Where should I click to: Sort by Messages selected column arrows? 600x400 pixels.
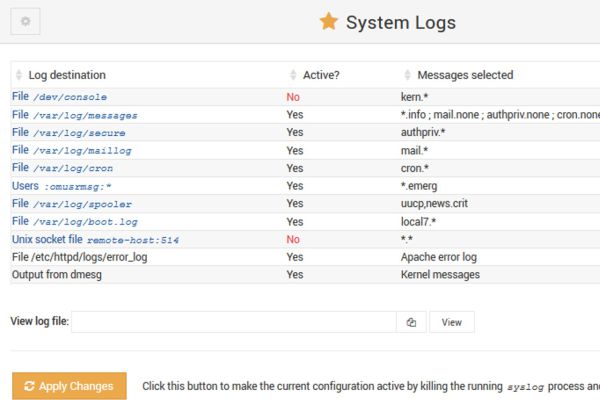tap(408, 75)
